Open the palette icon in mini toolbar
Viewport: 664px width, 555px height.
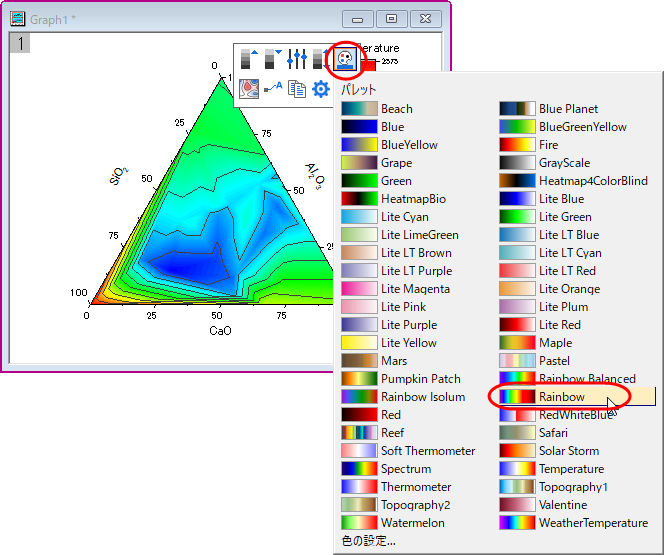click(x=345, y=59)
